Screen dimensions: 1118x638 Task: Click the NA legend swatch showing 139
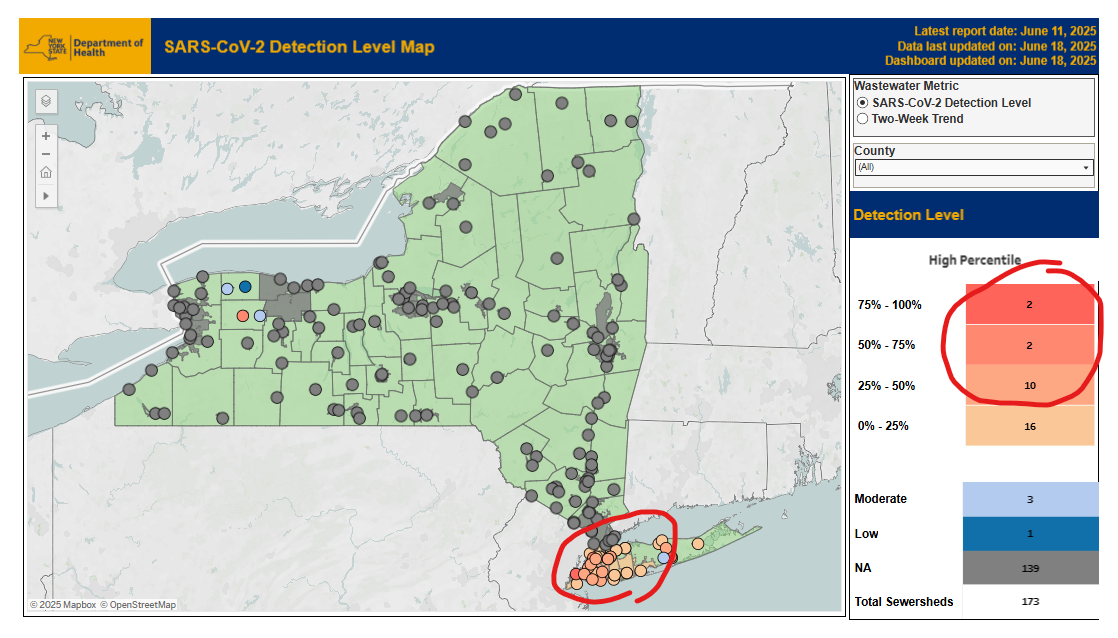point(1030,568)
